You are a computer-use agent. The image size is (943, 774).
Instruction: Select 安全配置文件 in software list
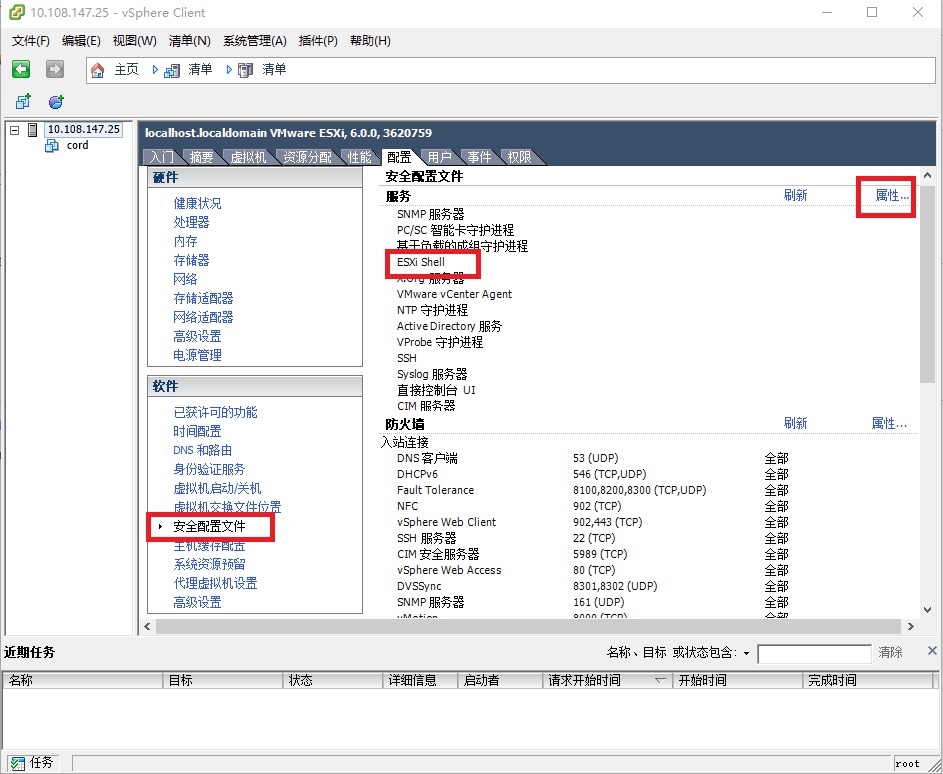pos(209,527)
